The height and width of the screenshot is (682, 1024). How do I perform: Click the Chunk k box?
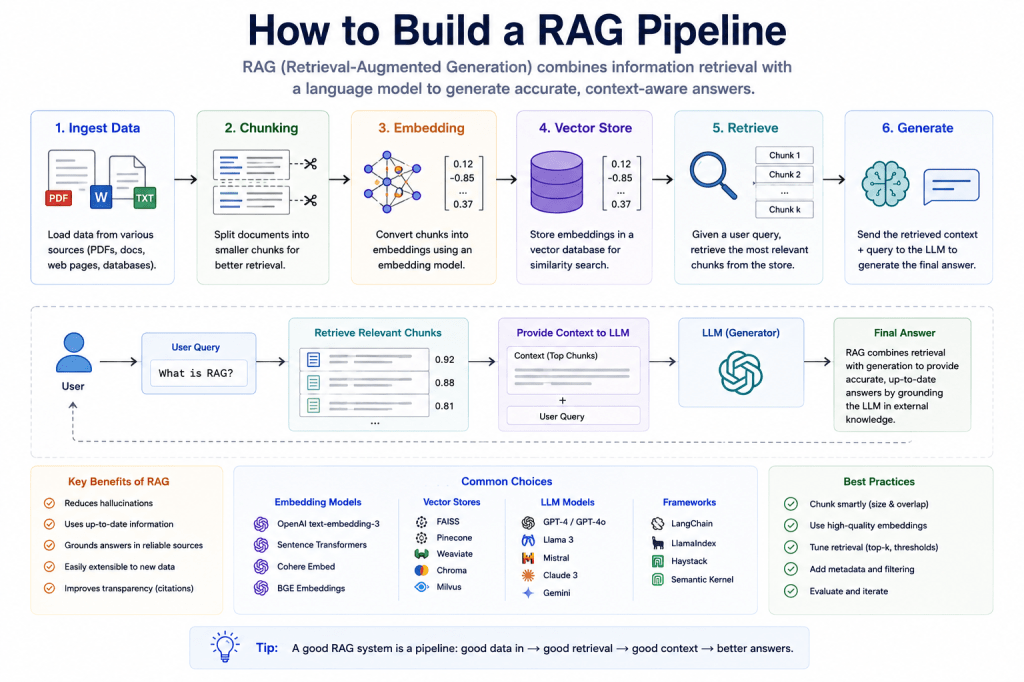[784, 210]
